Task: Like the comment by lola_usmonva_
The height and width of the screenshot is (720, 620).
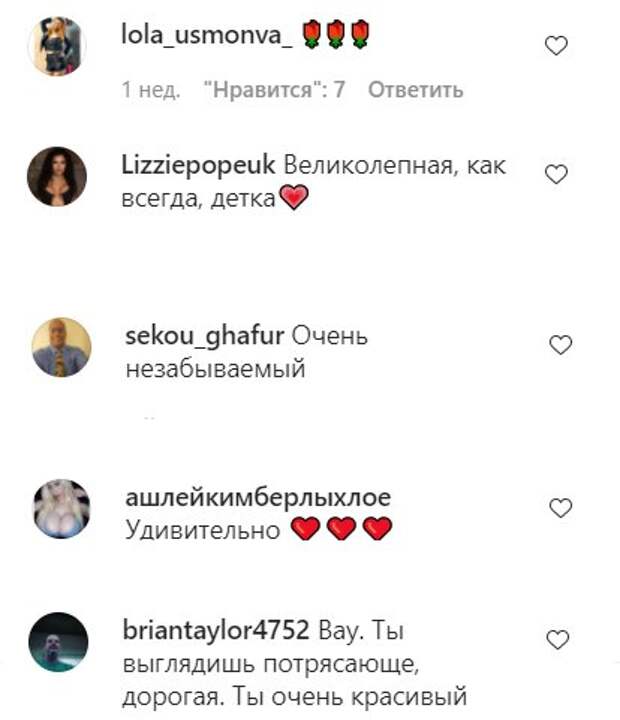Action: [x=556, y=46]
